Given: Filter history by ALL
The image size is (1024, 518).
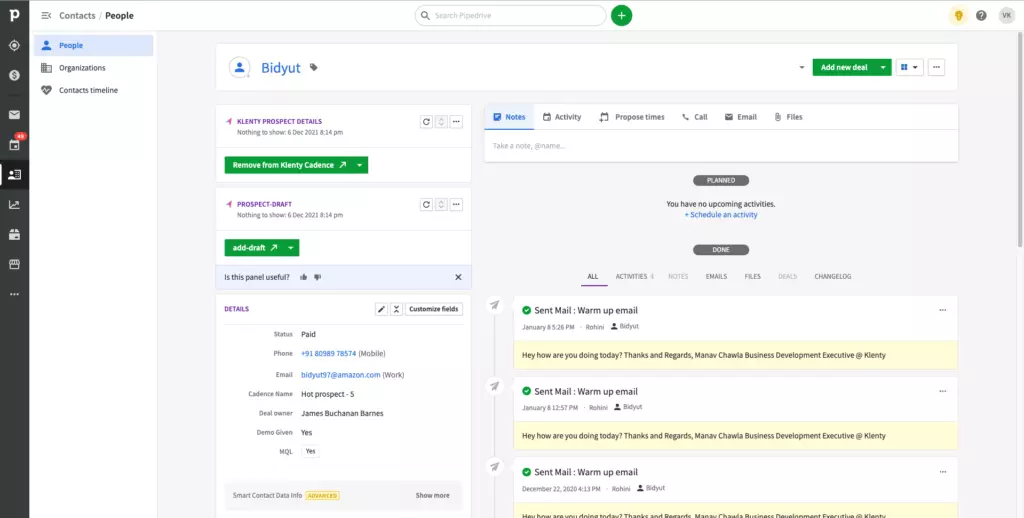Looking at the screenshot, I should pos(592,277).
